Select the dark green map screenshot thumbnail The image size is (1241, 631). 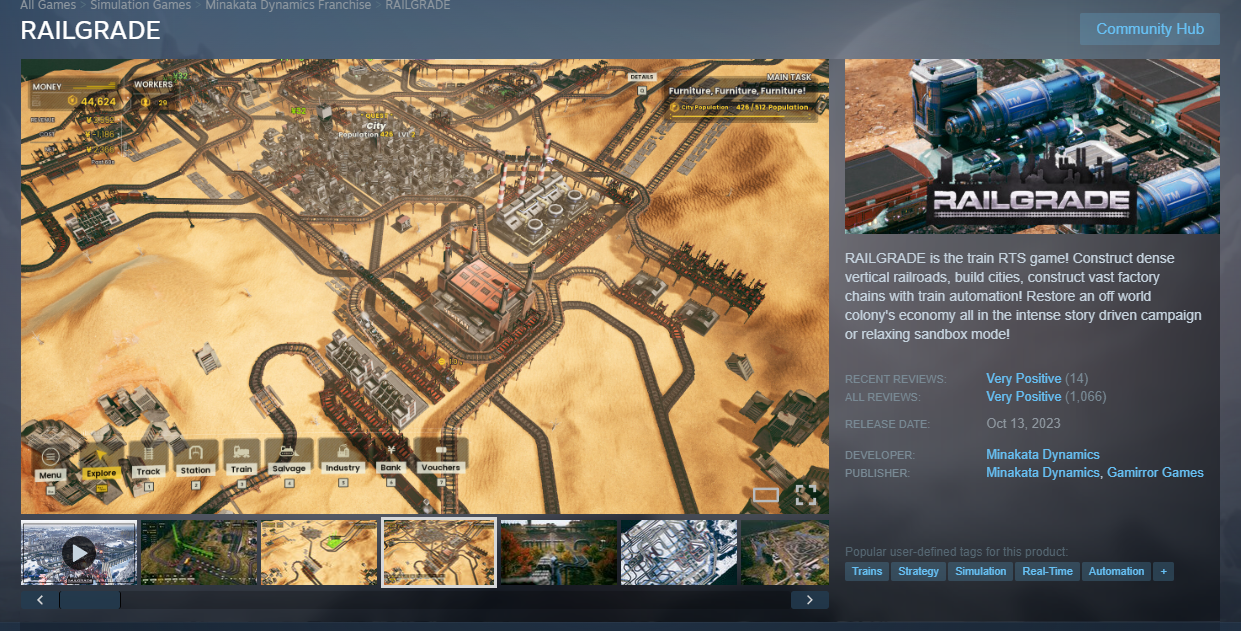pyautogui.click(x=199, y=552)
